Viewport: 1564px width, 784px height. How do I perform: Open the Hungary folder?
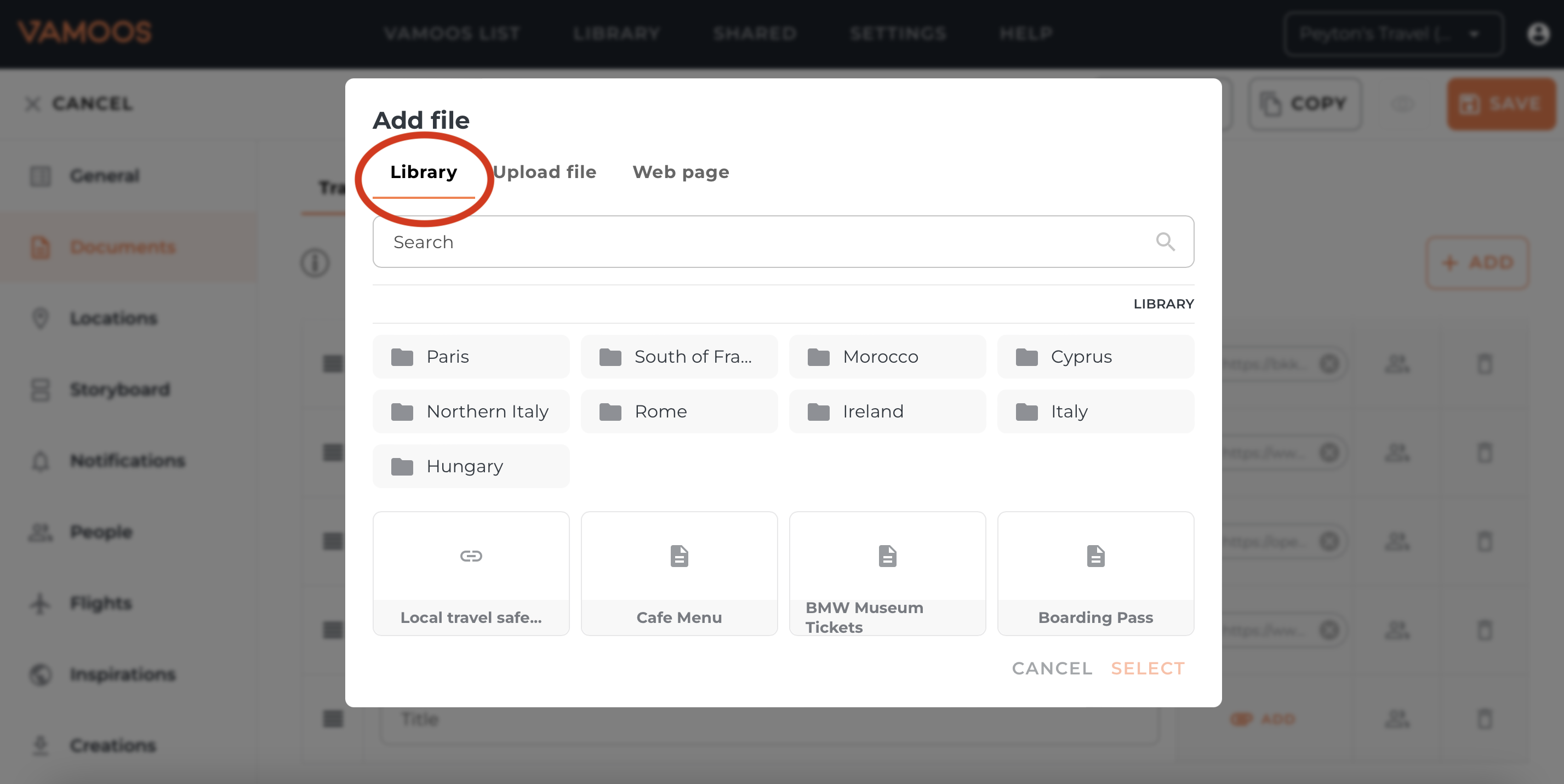coord(471,466)
